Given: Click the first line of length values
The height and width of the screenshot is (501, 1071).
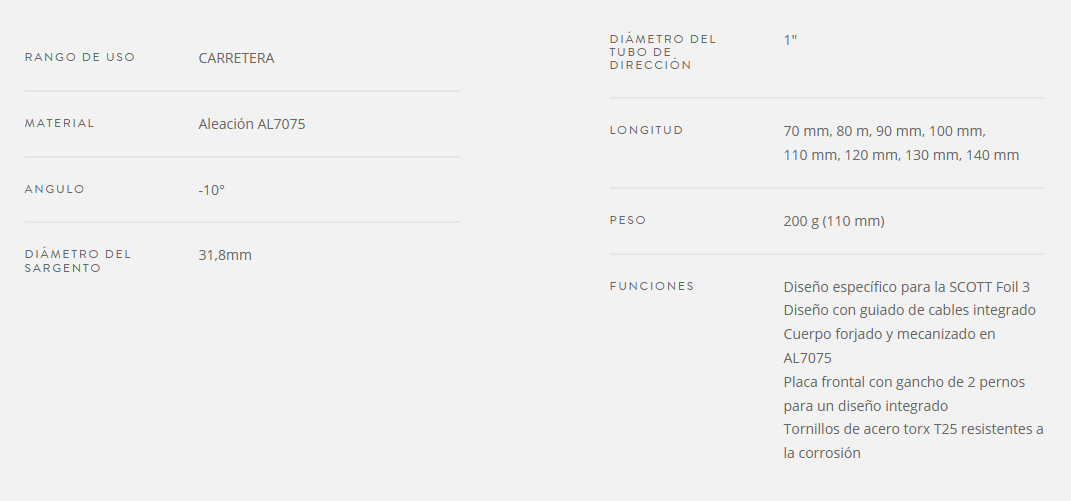Looking at the screenshot, I should click(x=885, y=131).
